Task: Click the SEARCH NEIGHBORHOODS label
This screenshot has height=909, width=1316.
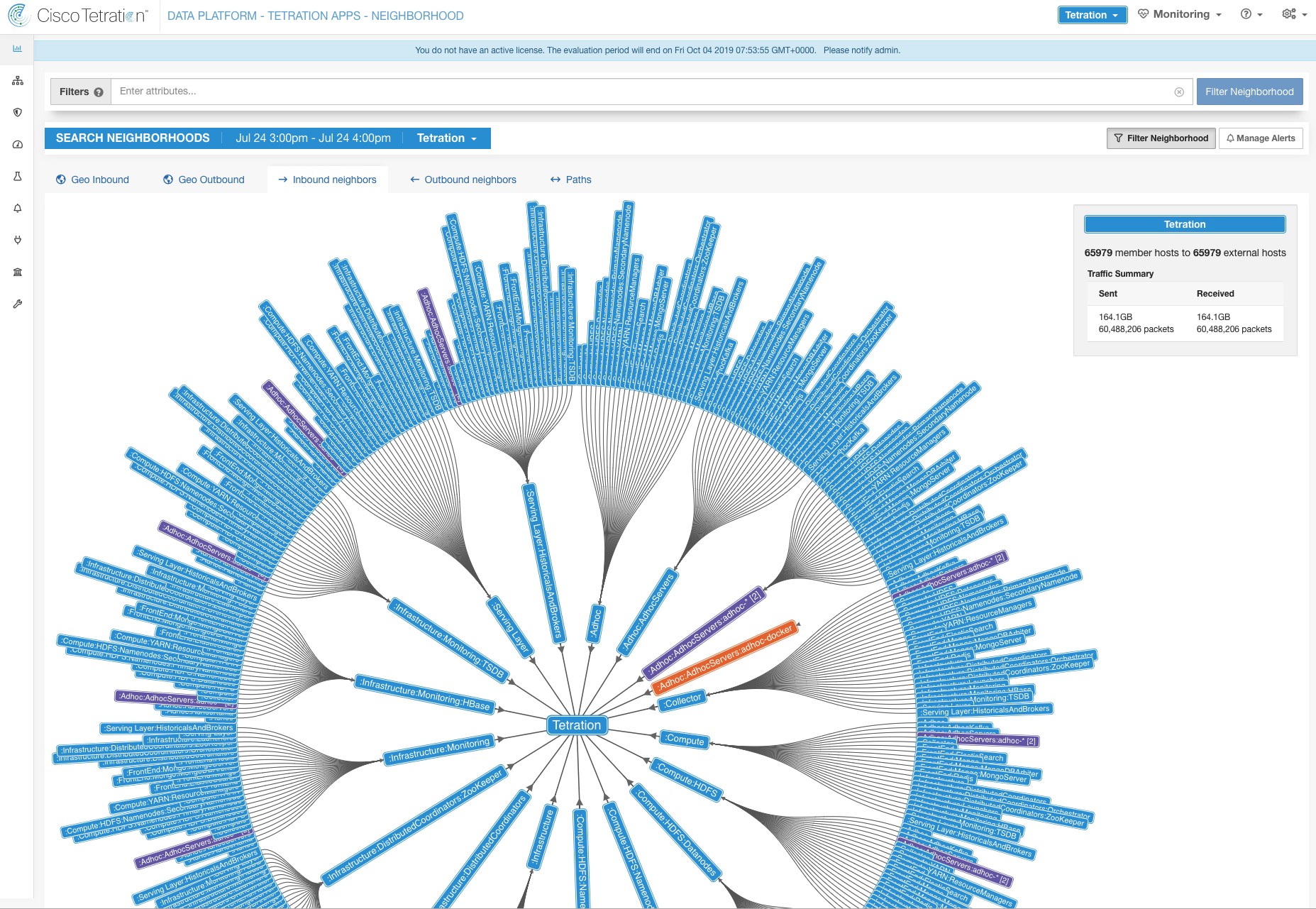Action: (133, 138)
